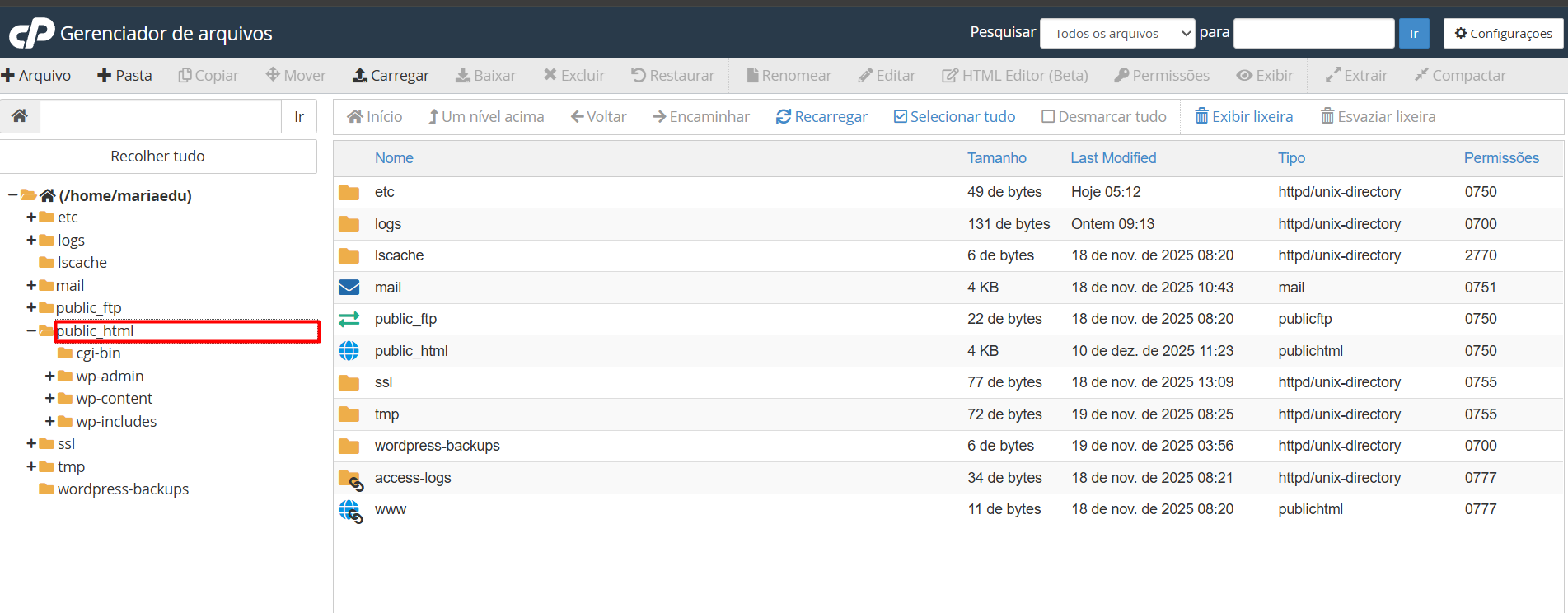Collapse the public_html tree folder

point(31,330)
